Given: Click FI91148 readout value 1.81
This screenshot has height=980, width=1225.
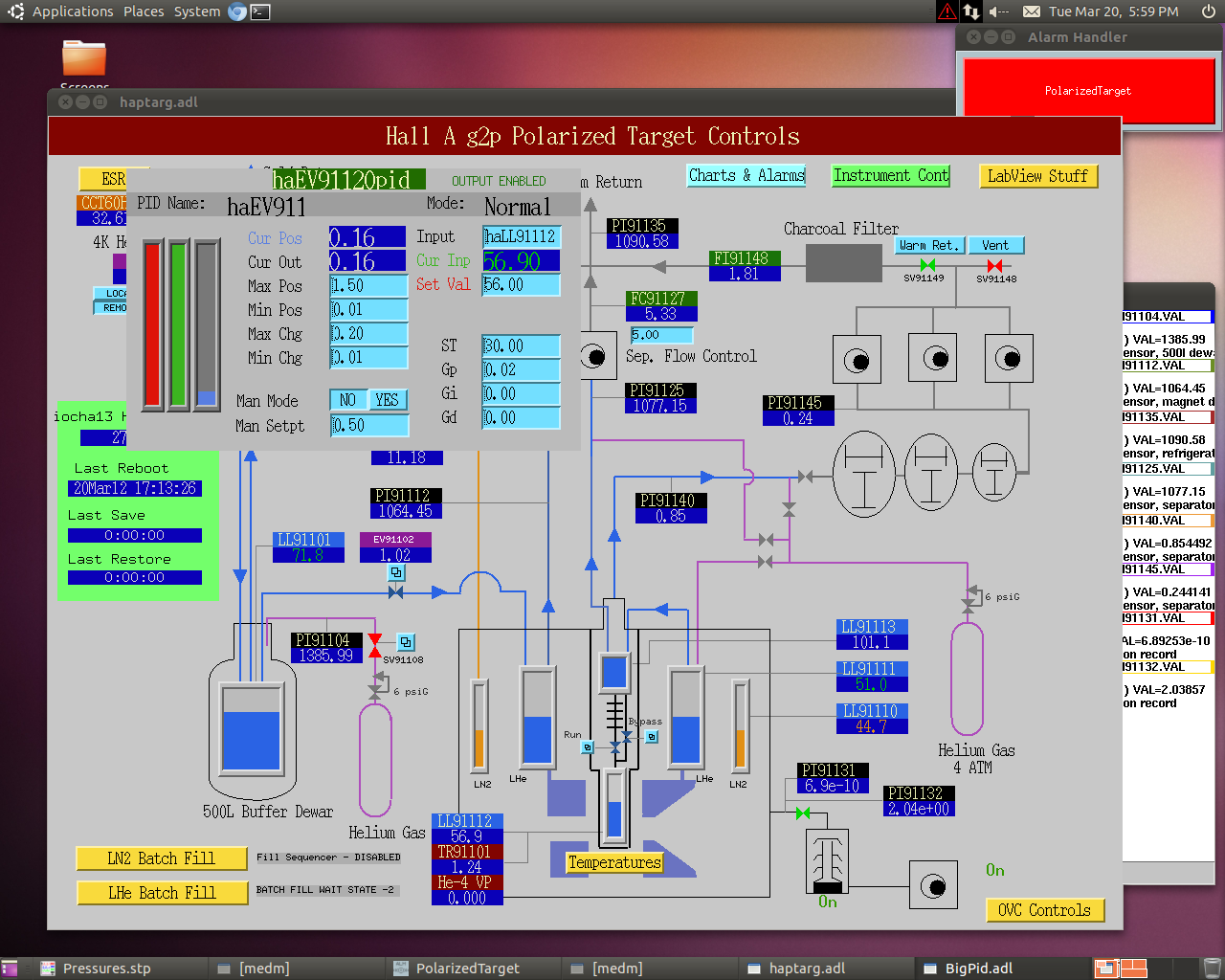Looking at the screenshot, I should 745,273.
